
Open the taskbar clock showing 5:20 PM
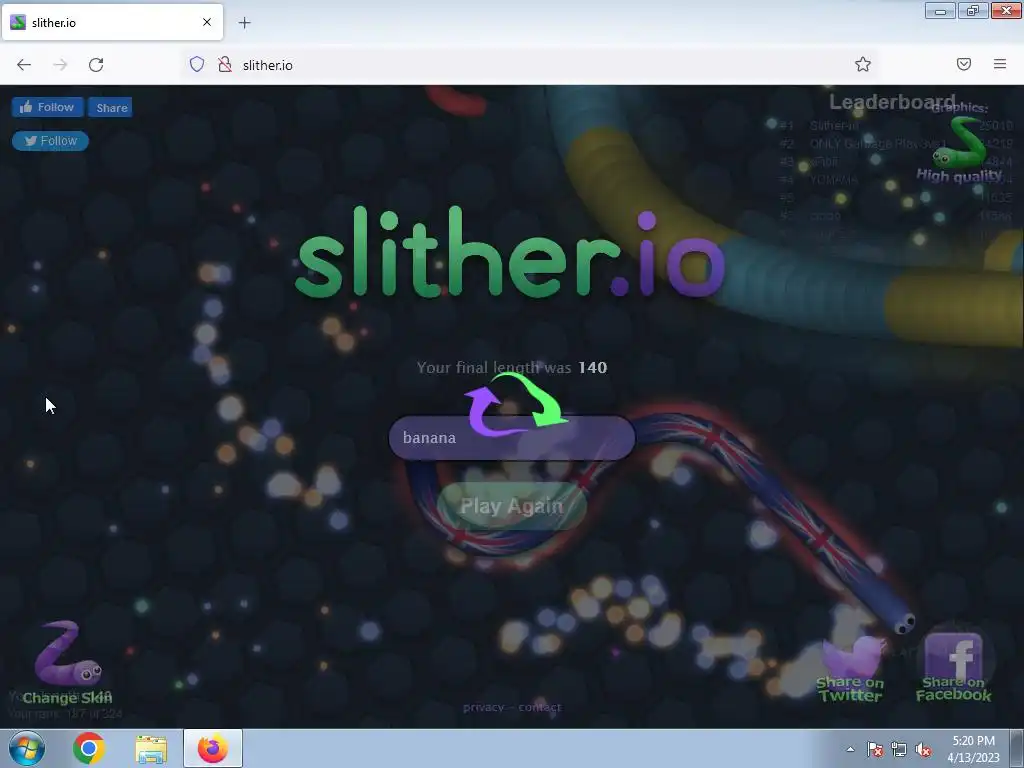(974, 749)
